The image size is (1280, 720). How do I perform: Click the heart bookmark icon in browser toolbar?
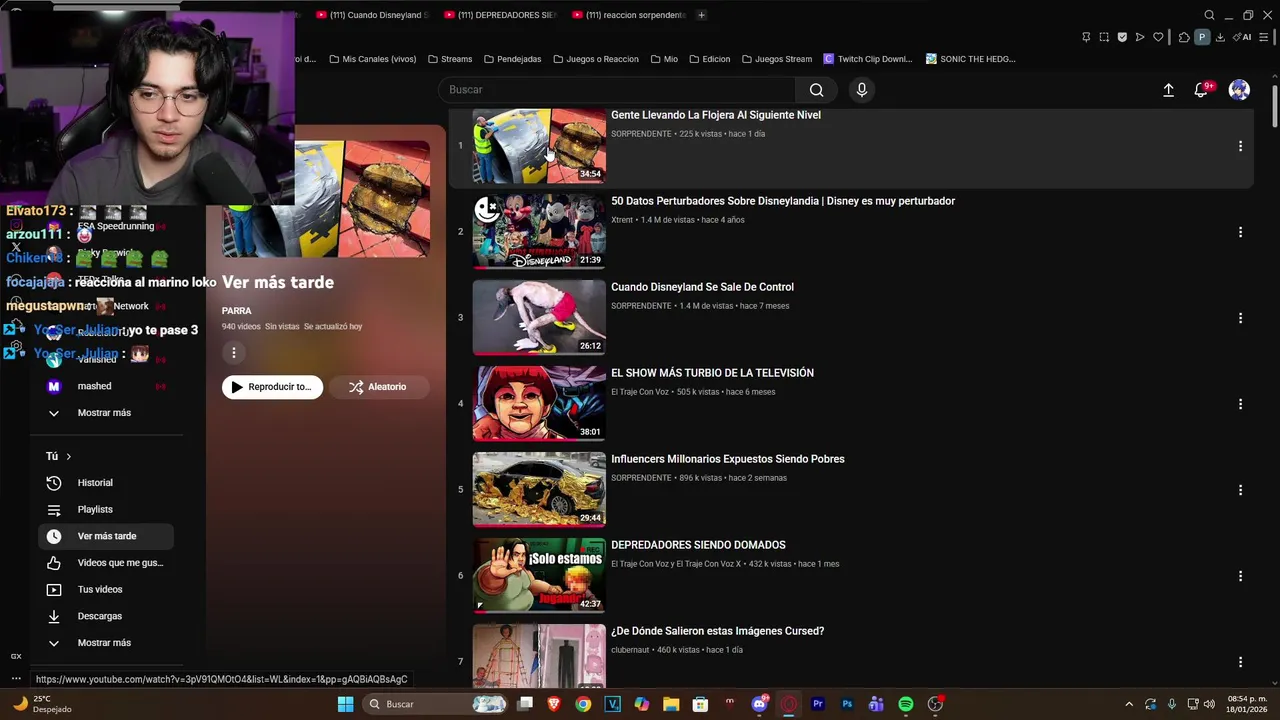[1158, 37]
